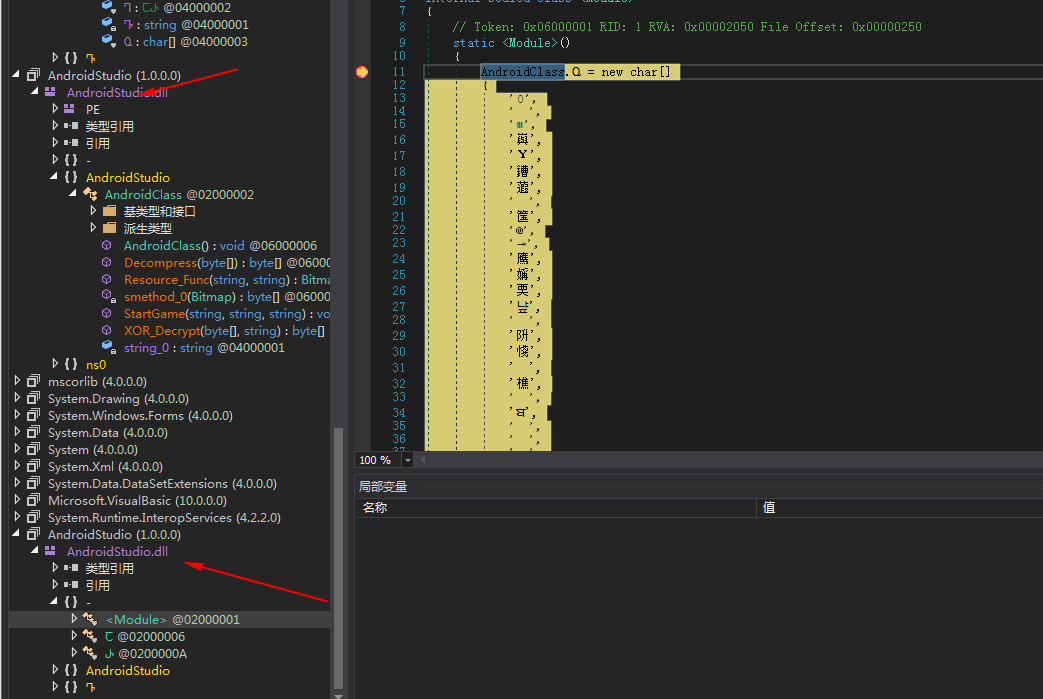Click the char[] @04000003 field icon
This screenshot has width=1043, height=699.
pos(108,41)
